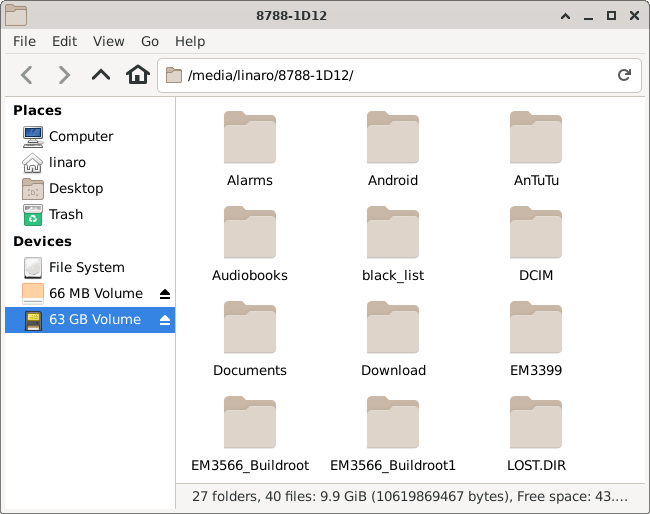Image resolution: width=650 pixels, height=514 pixels.
Task: Select the linaro home place
Action: pyautogui.click(x=67, y=162)
